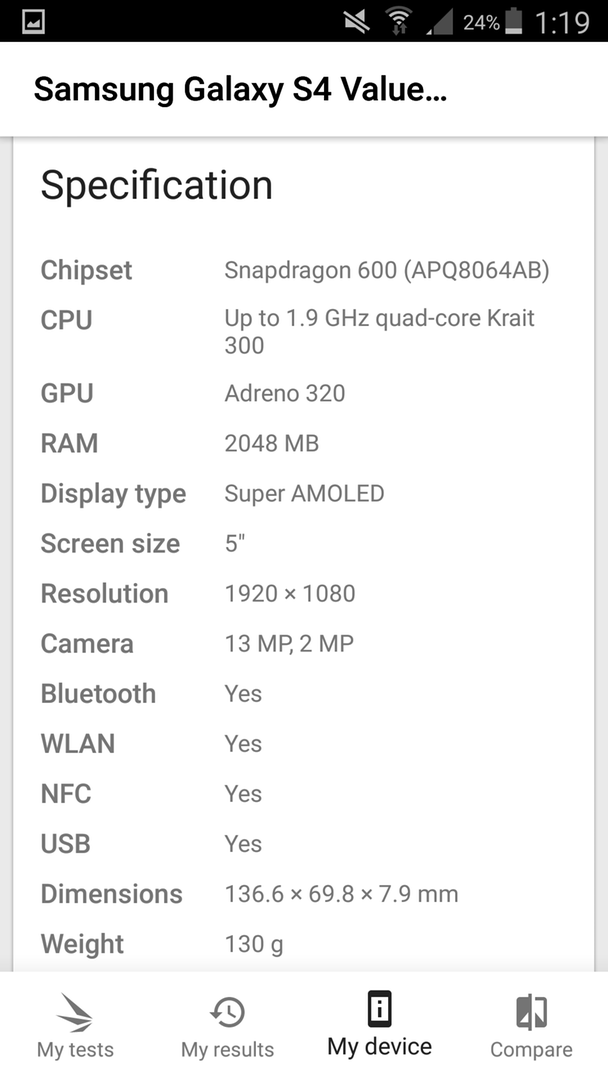Tap the My results tab label
Screen dimensions: 608x1080
point(227,1050)
